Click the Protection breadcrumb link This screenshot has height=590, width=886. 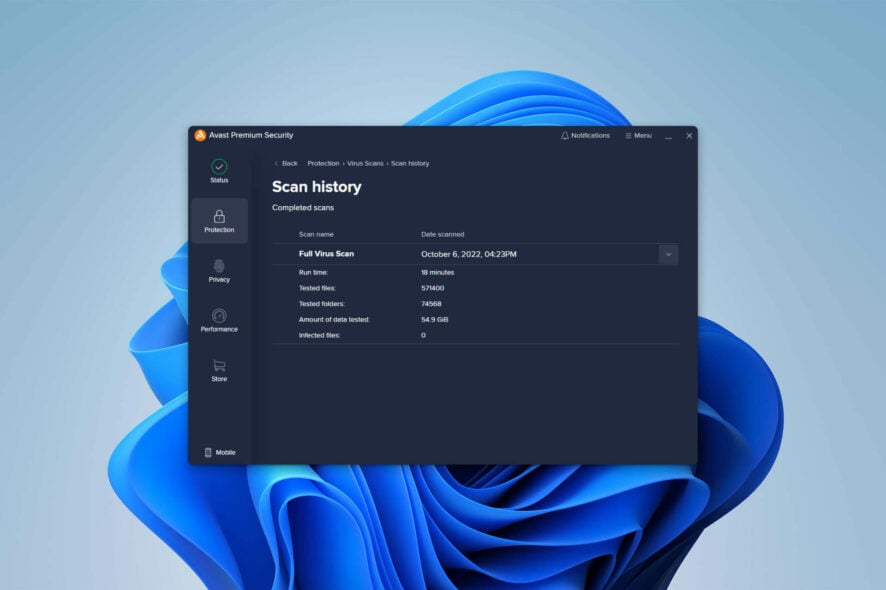click(x=322, y=163)
